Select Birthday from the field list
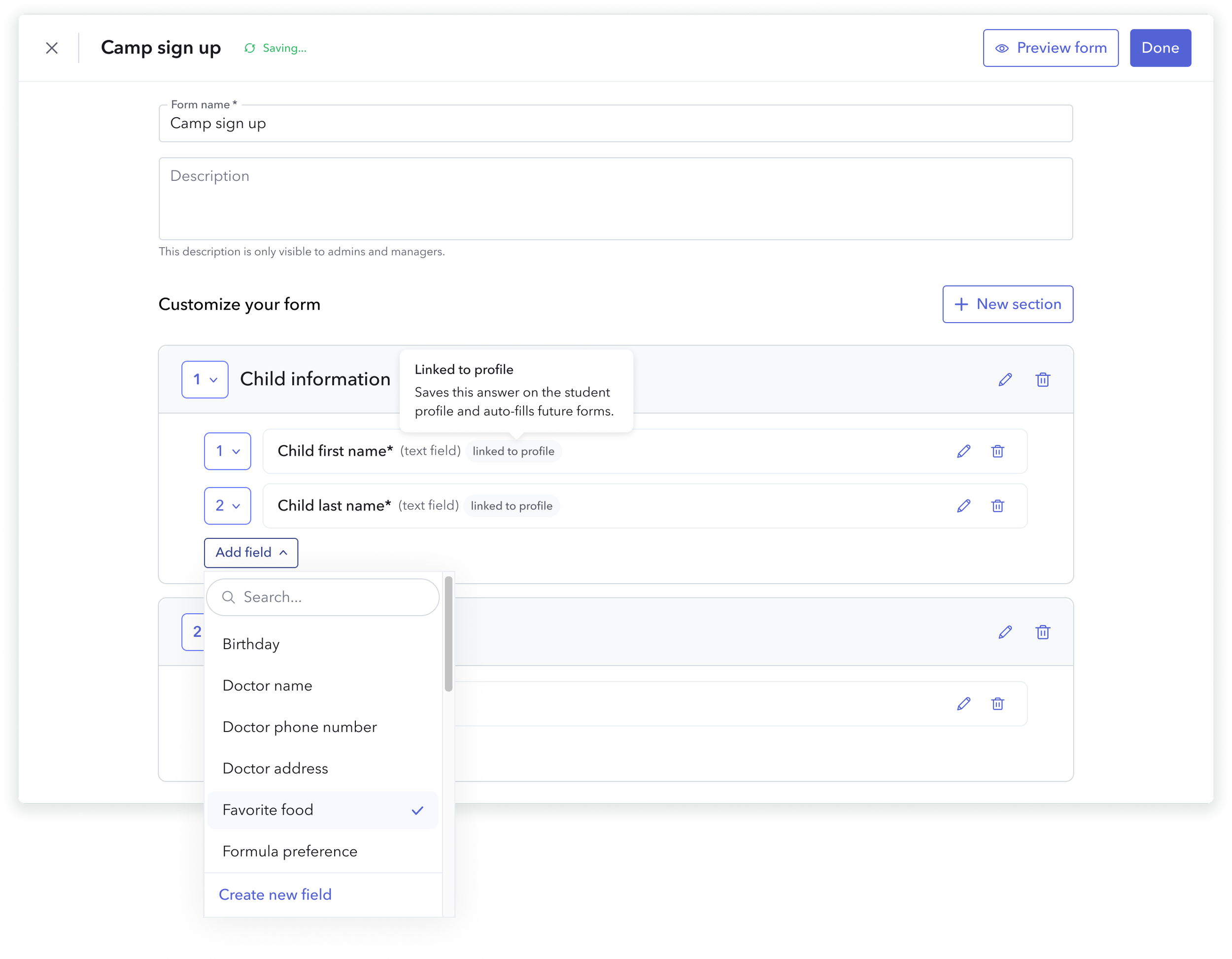 pos(251,644)
